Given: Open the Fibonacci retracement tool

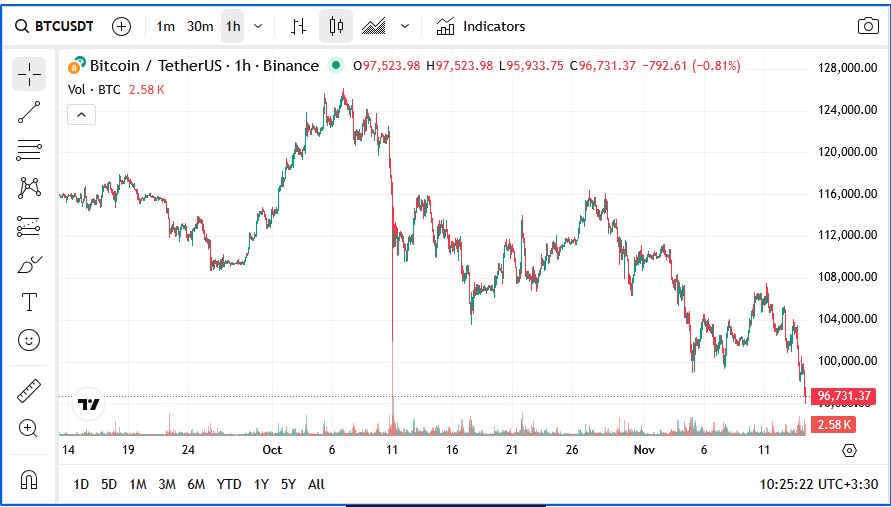Looking at the screenshot, I should [x=29, y=150].
